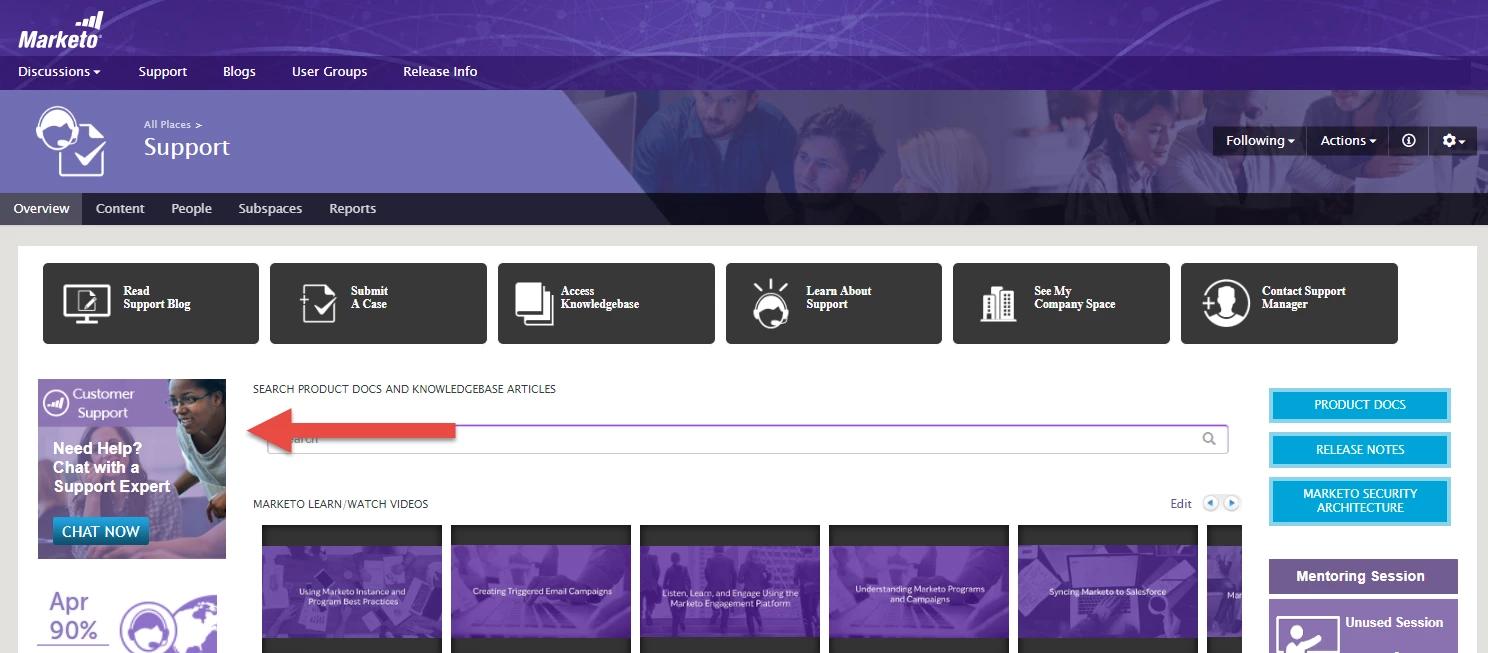Open Listen, Learn, and Engage video
Screen dimensions: 1488x653
point(730,589)
